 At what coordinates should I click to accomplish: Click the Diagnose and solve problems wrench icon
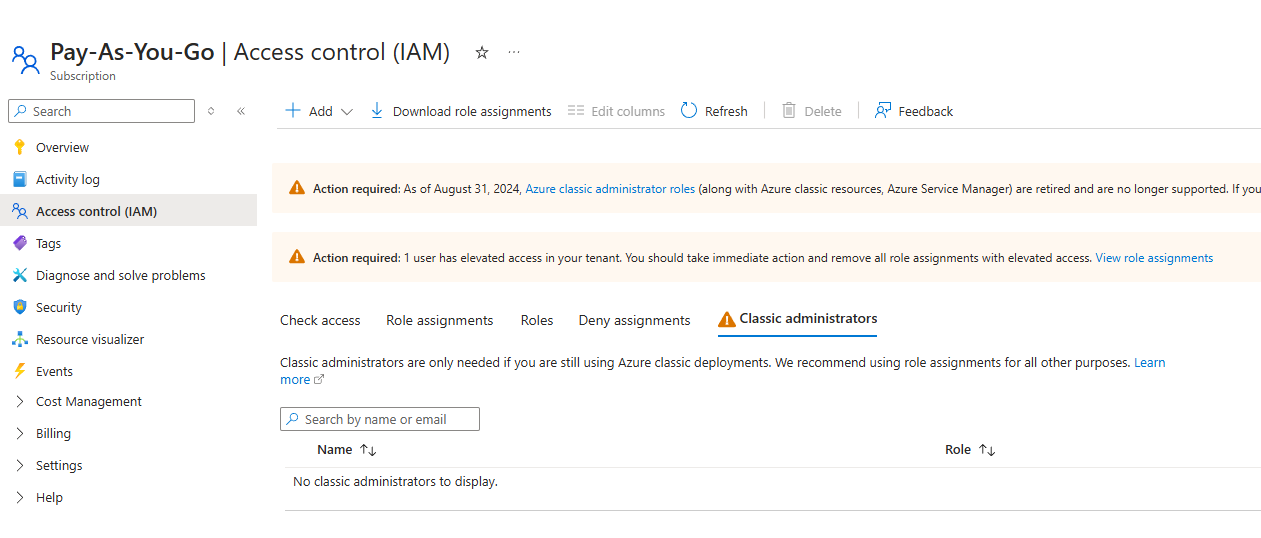pyautogui.click(x=19, y=275)
